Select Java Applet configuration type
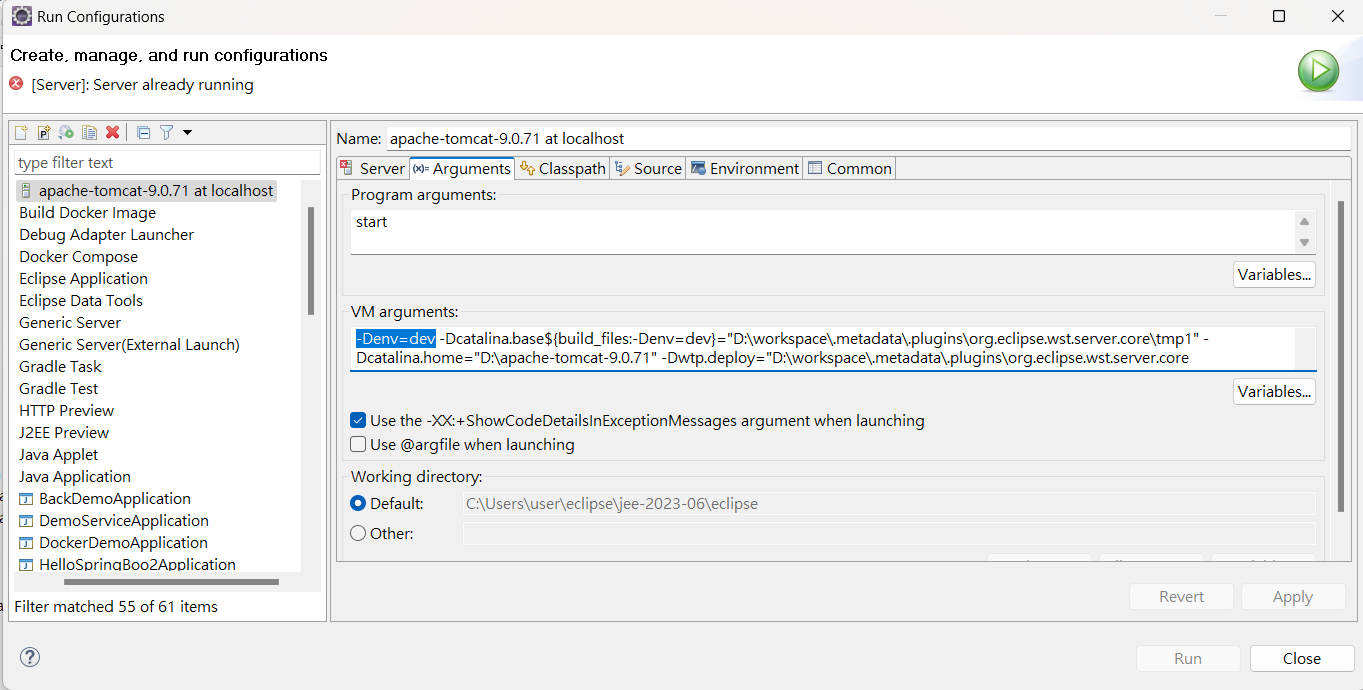Viewport: 1363px width, 690px height. (x=59, y=454)
